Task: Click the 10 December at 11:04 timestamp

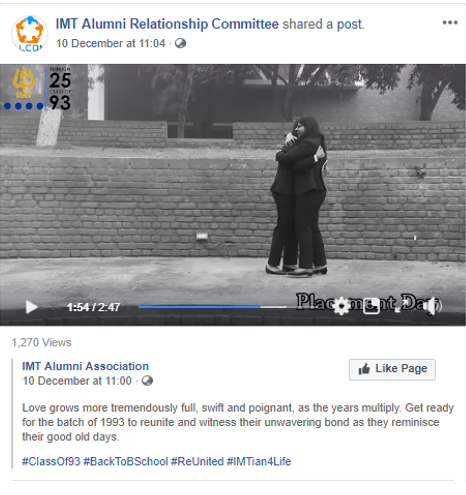Action: click(x=111, y=43)
